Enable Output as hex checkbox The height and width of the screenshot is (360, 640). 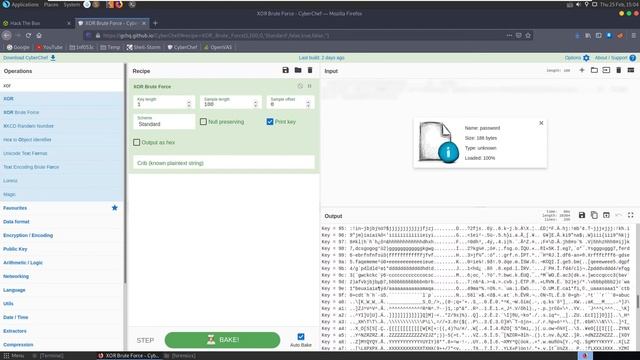[136, 142]
